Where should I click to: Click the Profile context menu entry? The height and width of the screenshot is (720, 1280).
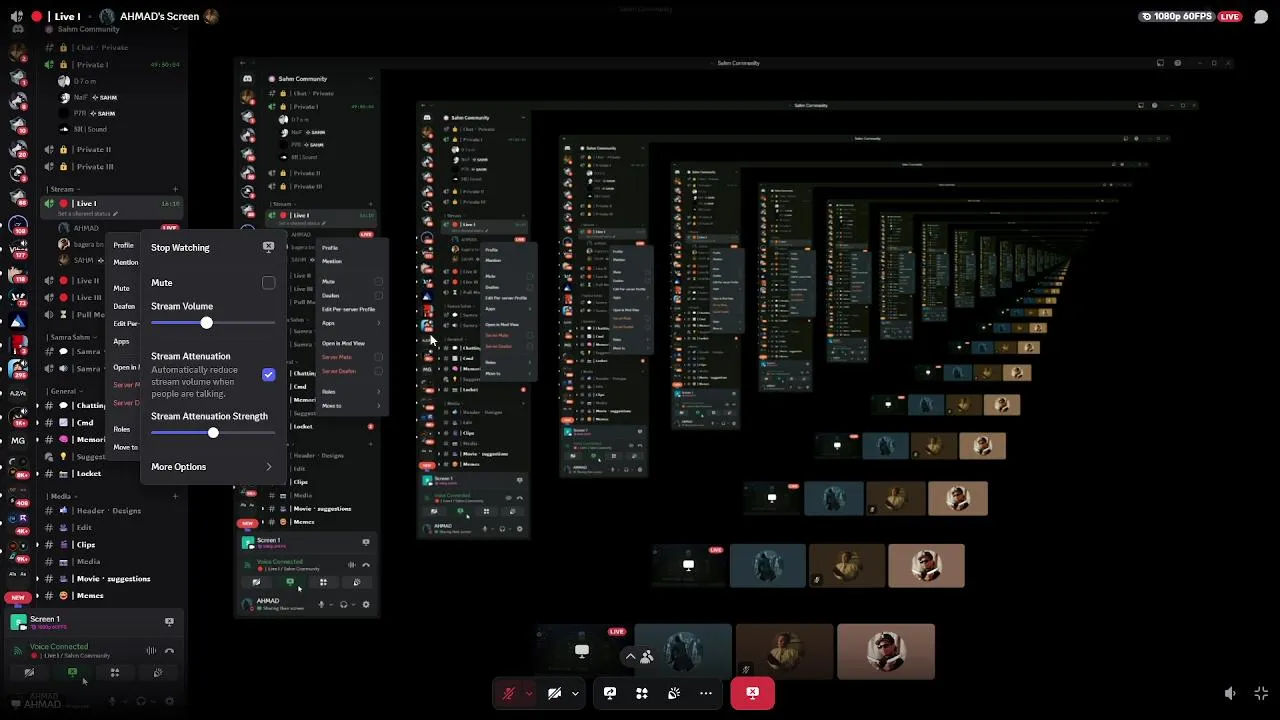[x=123, y=245]
